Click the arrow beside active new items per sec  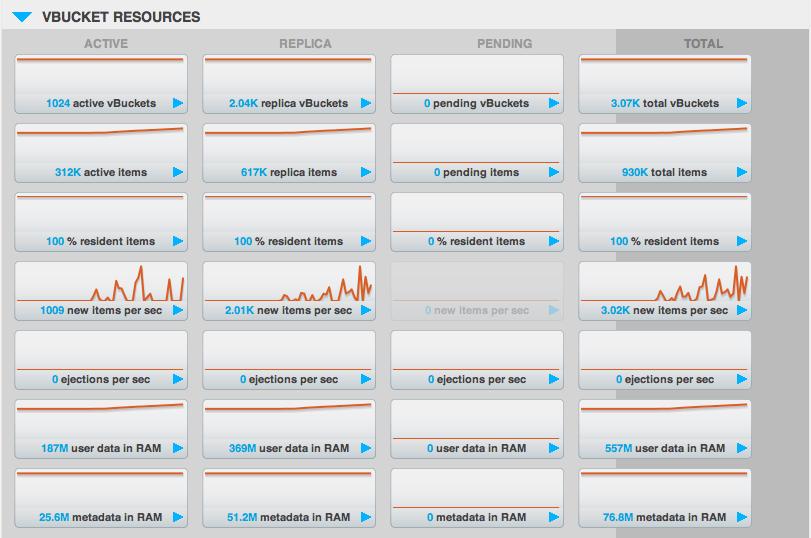coord(178,310)
